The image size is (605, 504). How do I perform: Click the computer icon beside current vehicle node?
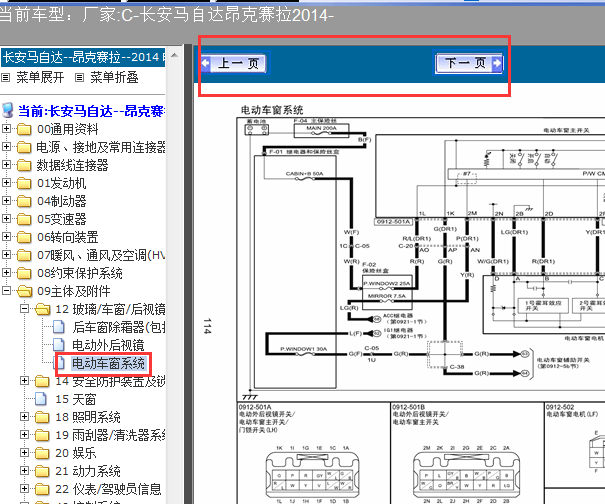point(7,110)
